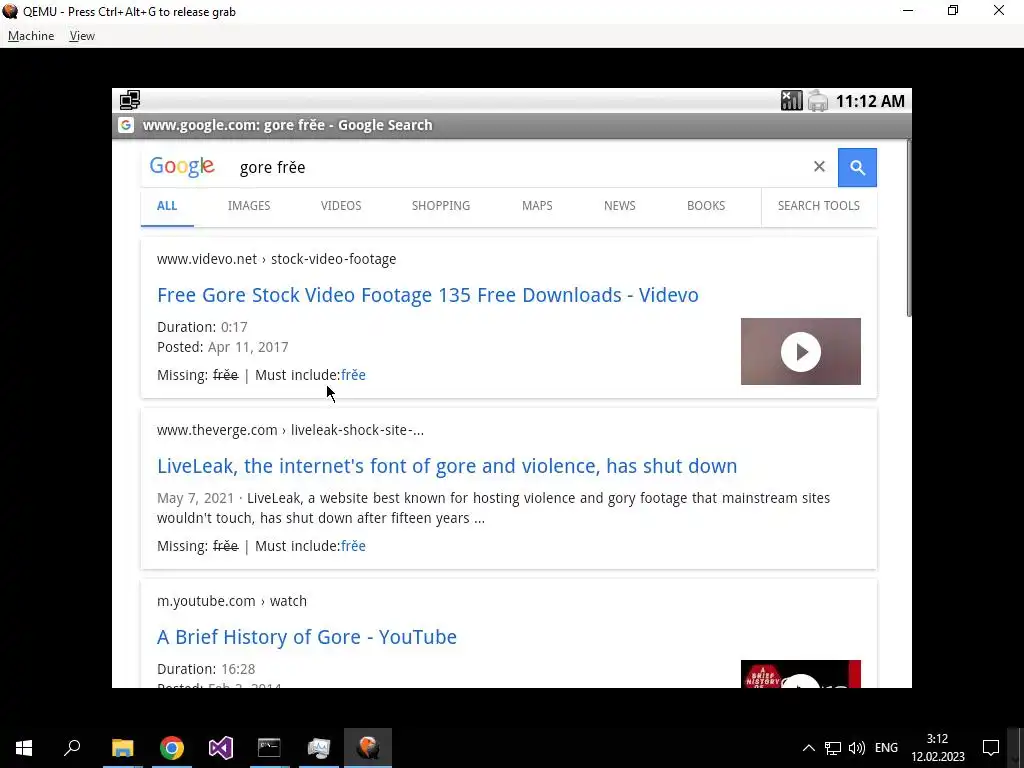Switch to the BOOKS tab
This screenshot has height=768, width=1024.
click(706, 206)
